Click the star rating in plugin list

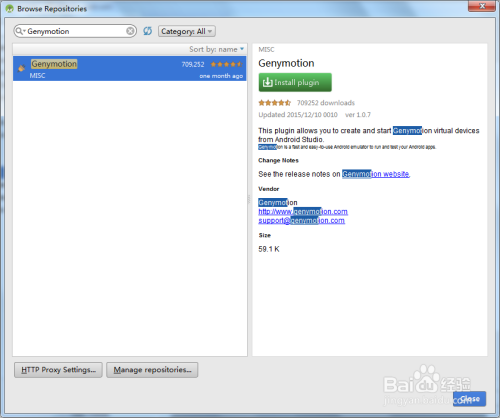[x=226, y=64]
